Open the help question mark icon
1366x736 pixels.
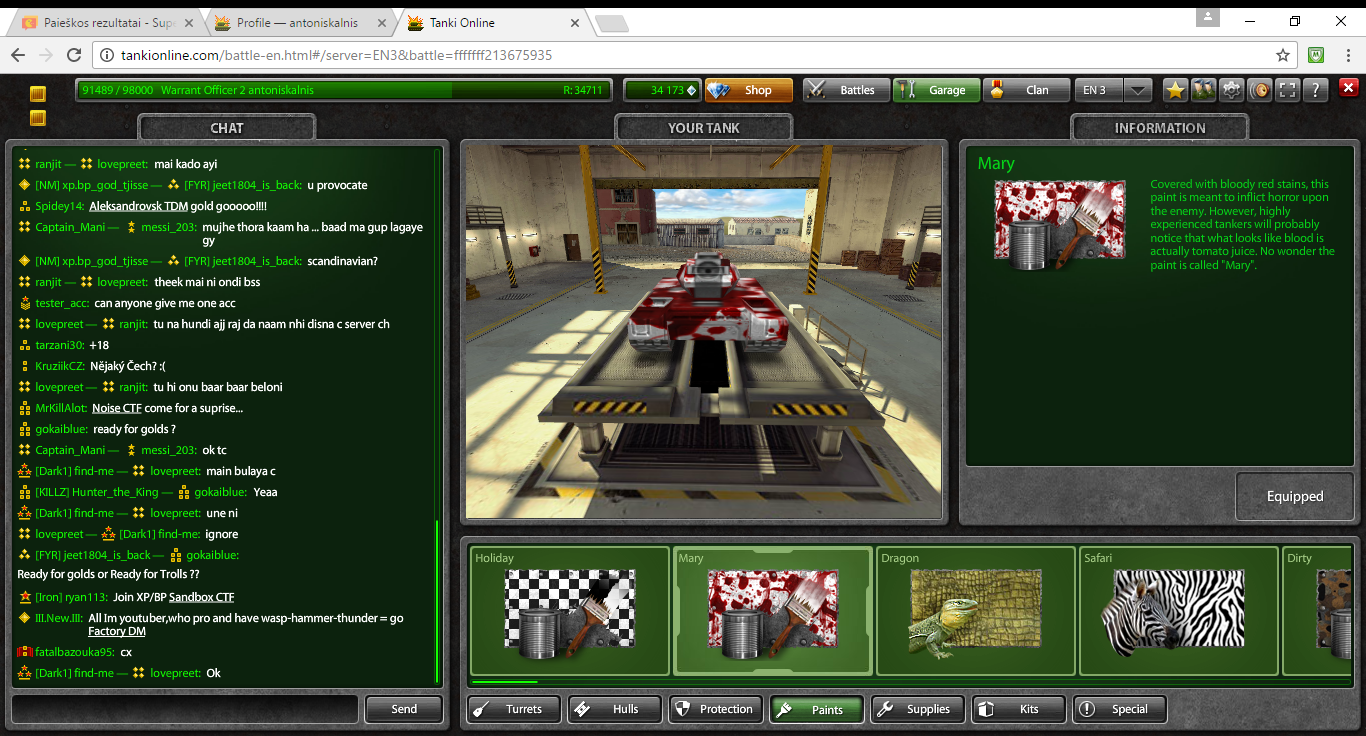(1316, 90)
